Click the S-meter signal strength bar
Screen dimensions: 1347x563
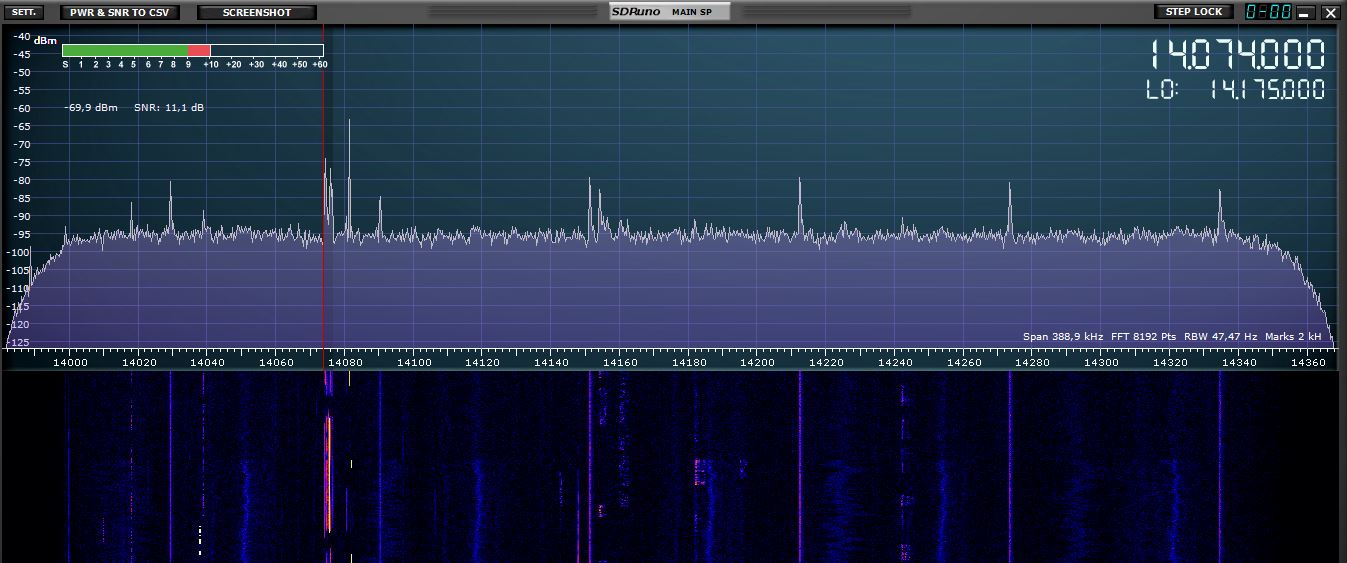pos(192,50)
